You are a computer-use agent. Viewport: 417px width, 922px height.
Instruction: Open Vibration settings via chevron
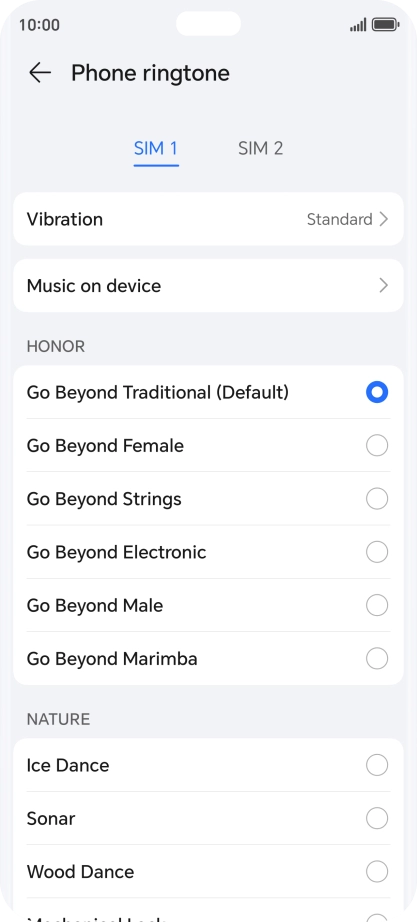pyautogui.click(x=383, y=219)
